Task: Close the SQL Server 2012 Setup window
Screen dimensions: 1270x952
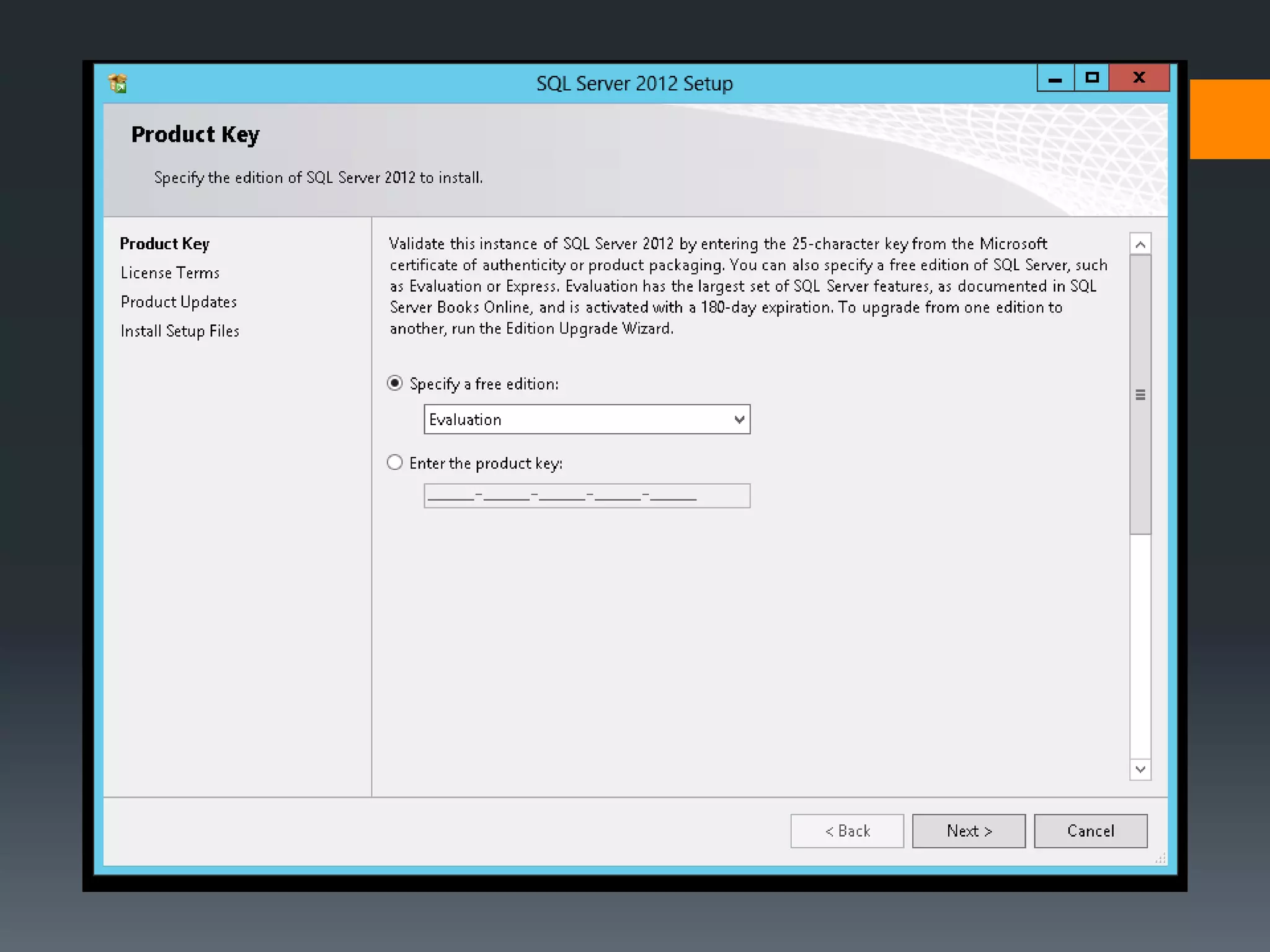Action: 1139,78
